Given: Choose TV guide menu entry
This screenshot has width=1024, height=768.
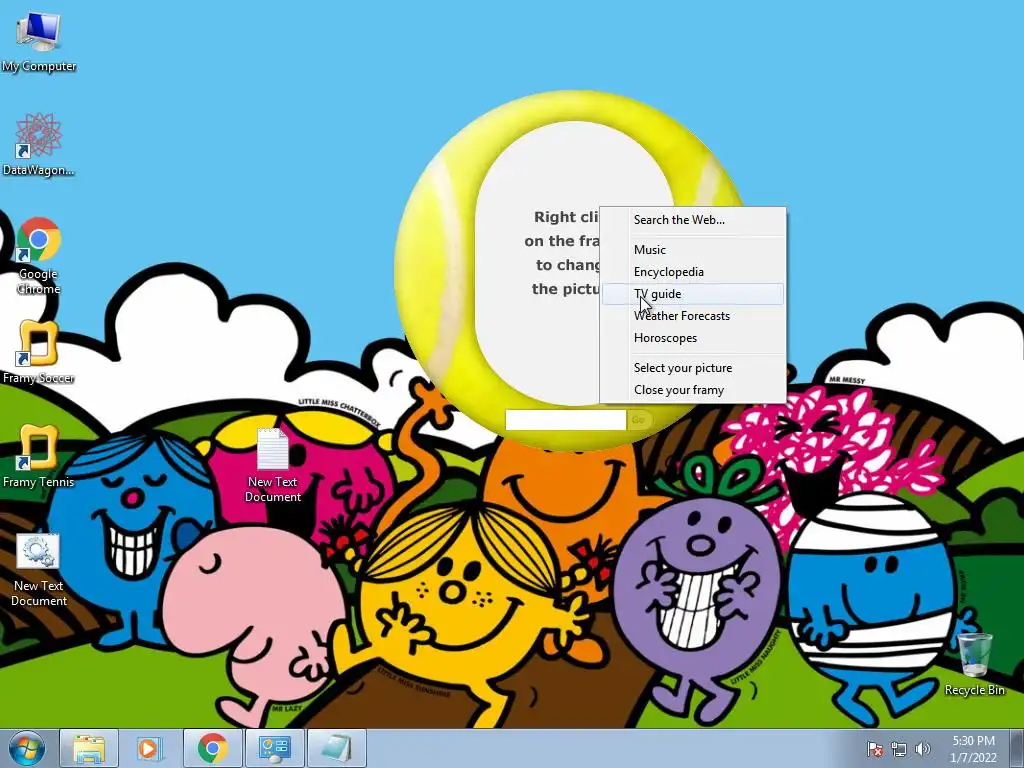Looking at the screenshot, I should pyautogui.click(x=693, y=294).
